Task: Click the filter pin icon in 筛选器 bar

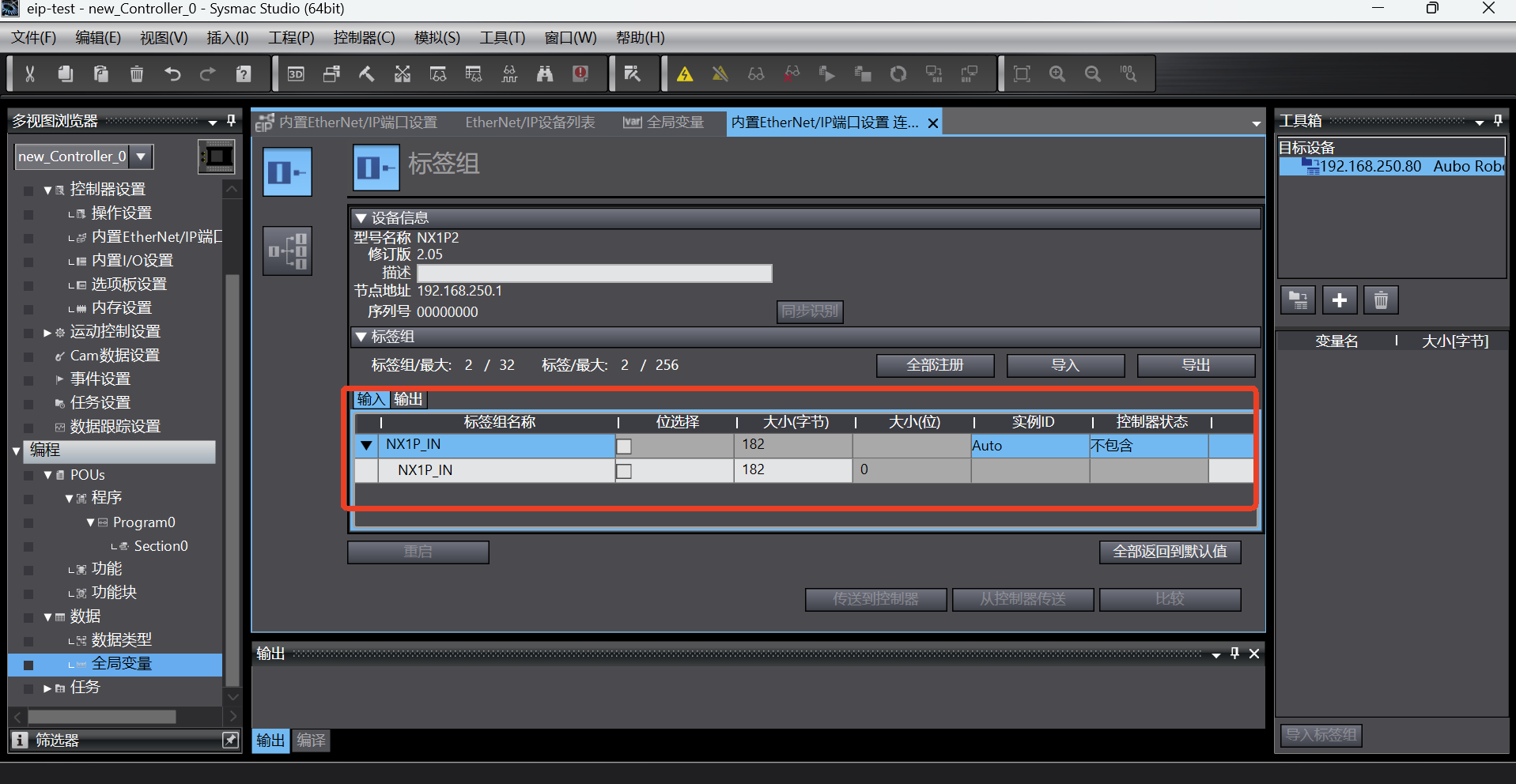Action: (230, 741)
